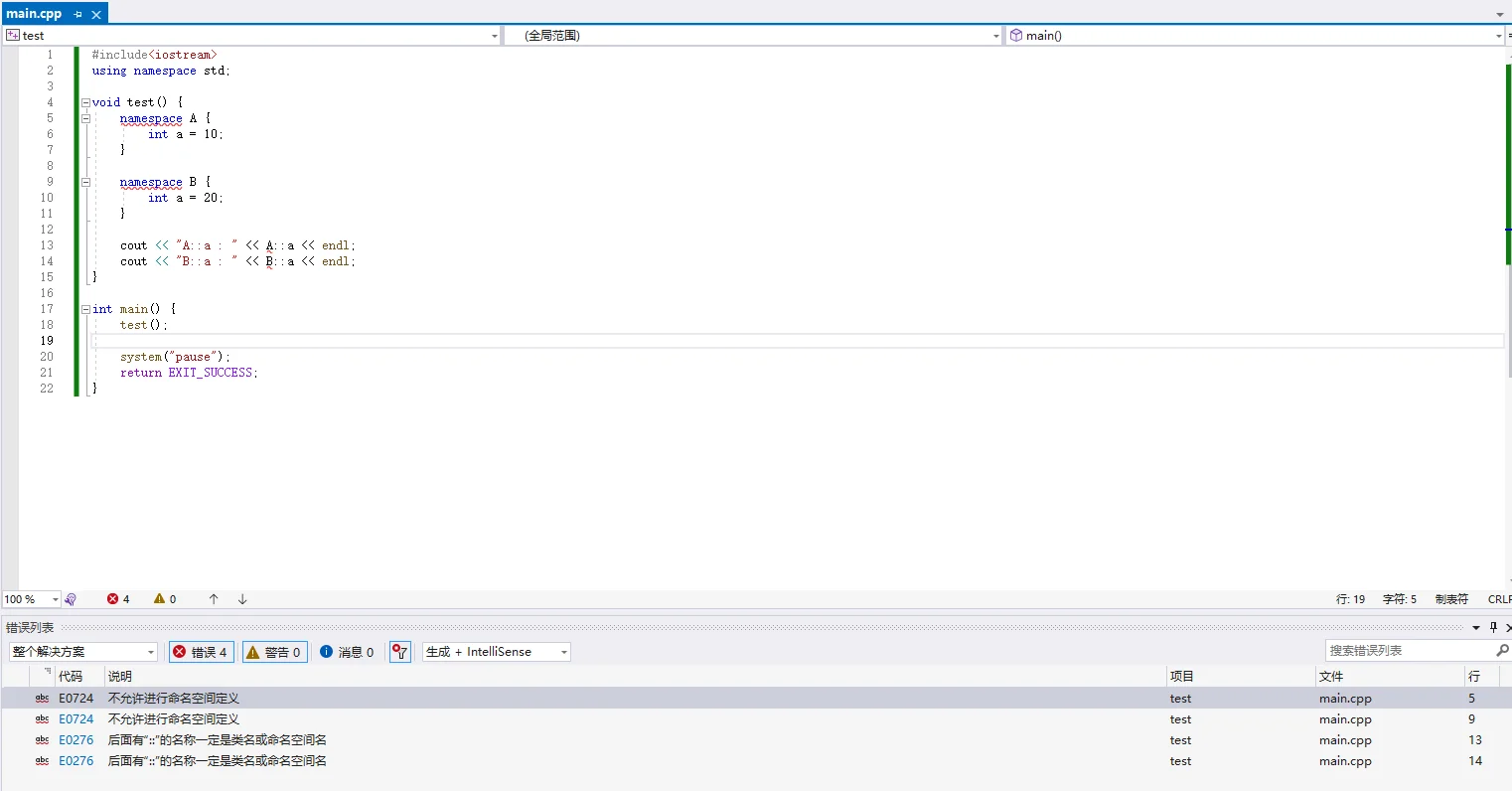Open the 整个解决方案 scope dropdown
Viewport: 1512px width, 791px height.
(83, 652)
